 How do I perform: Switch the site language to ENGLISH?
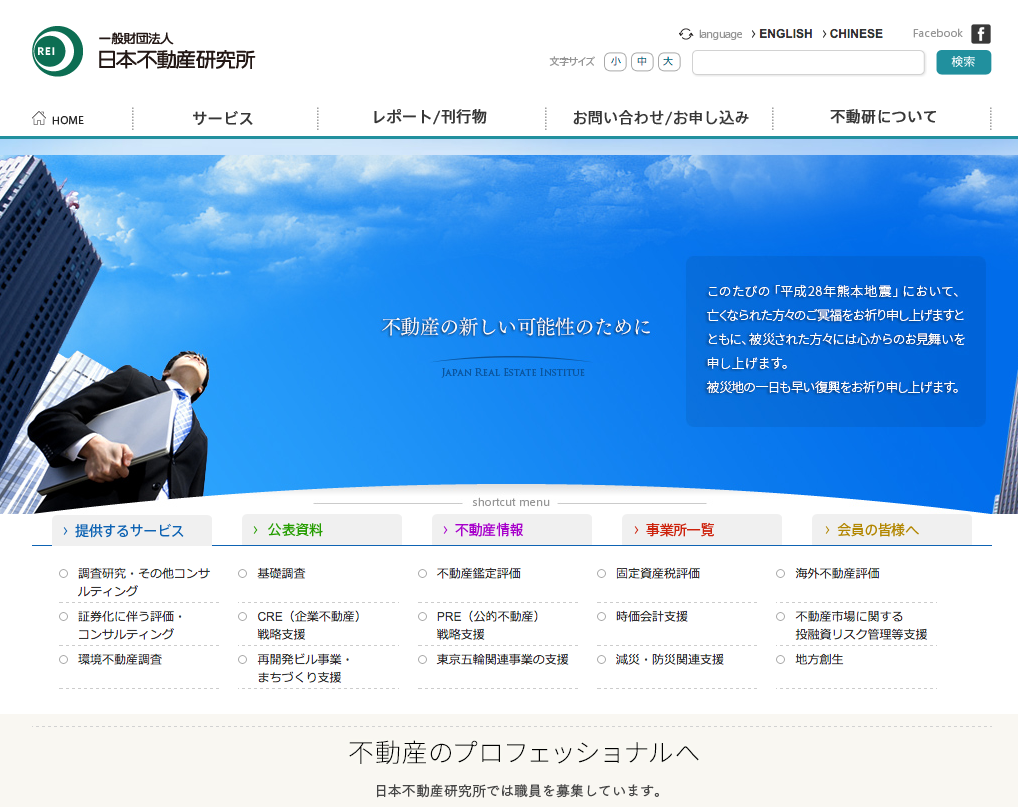(785, 33)
